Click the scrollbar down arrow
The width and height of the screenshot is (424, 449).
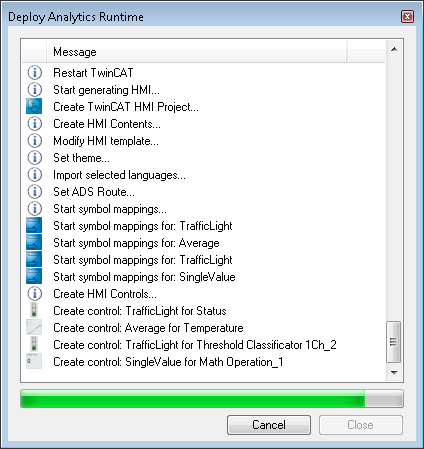click(x=394, y=372)
